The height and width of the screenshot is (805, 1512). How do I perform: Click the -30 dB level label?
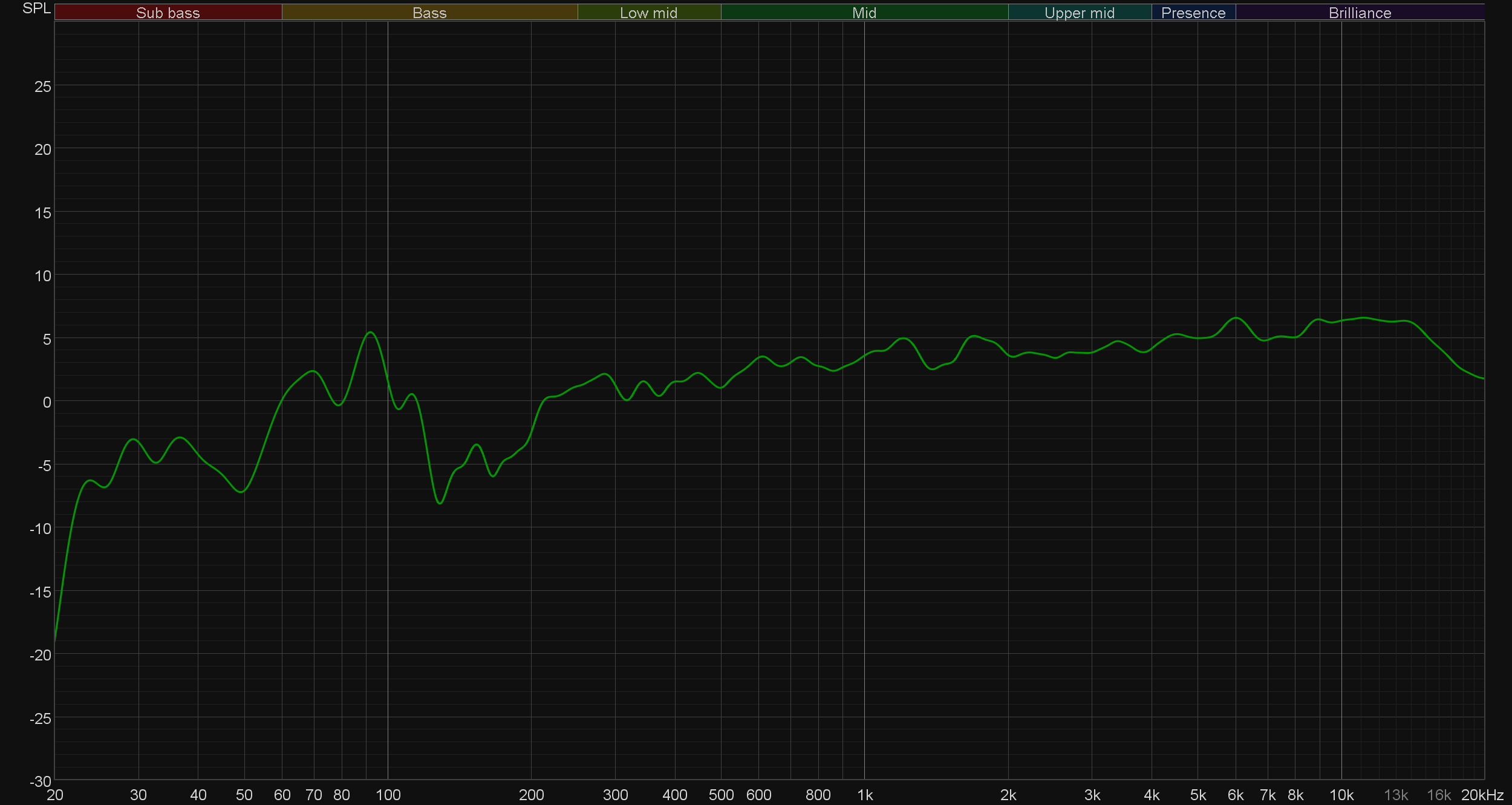point(41,781)
